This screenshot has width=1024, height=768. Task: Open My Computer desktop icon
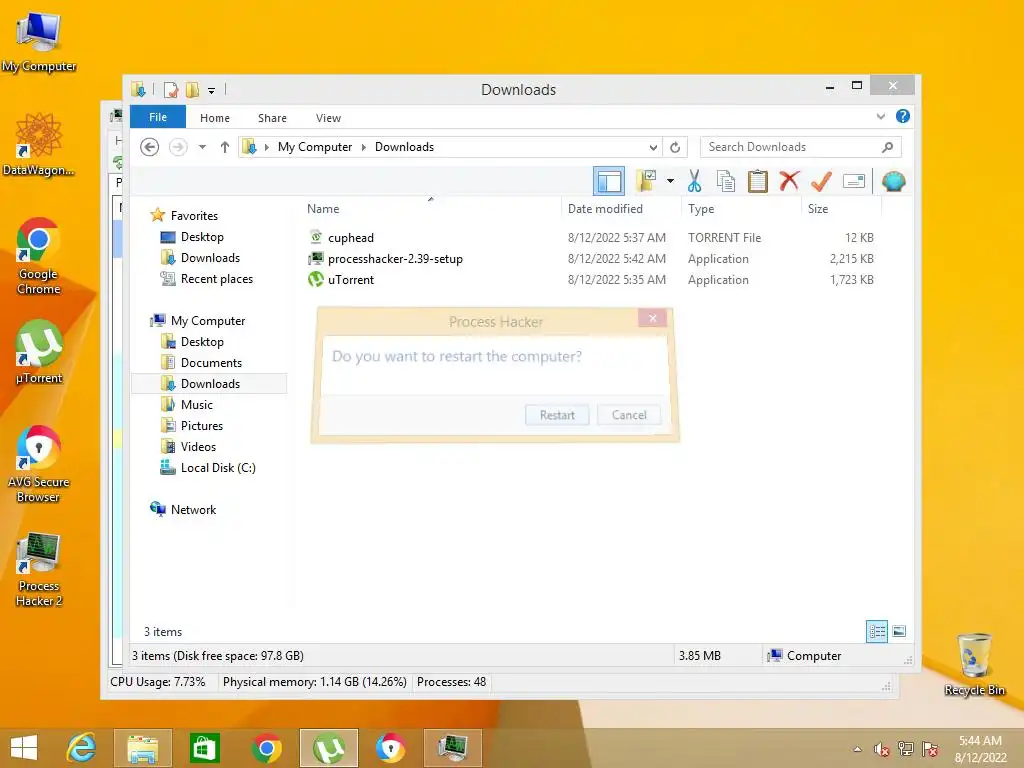39,42
